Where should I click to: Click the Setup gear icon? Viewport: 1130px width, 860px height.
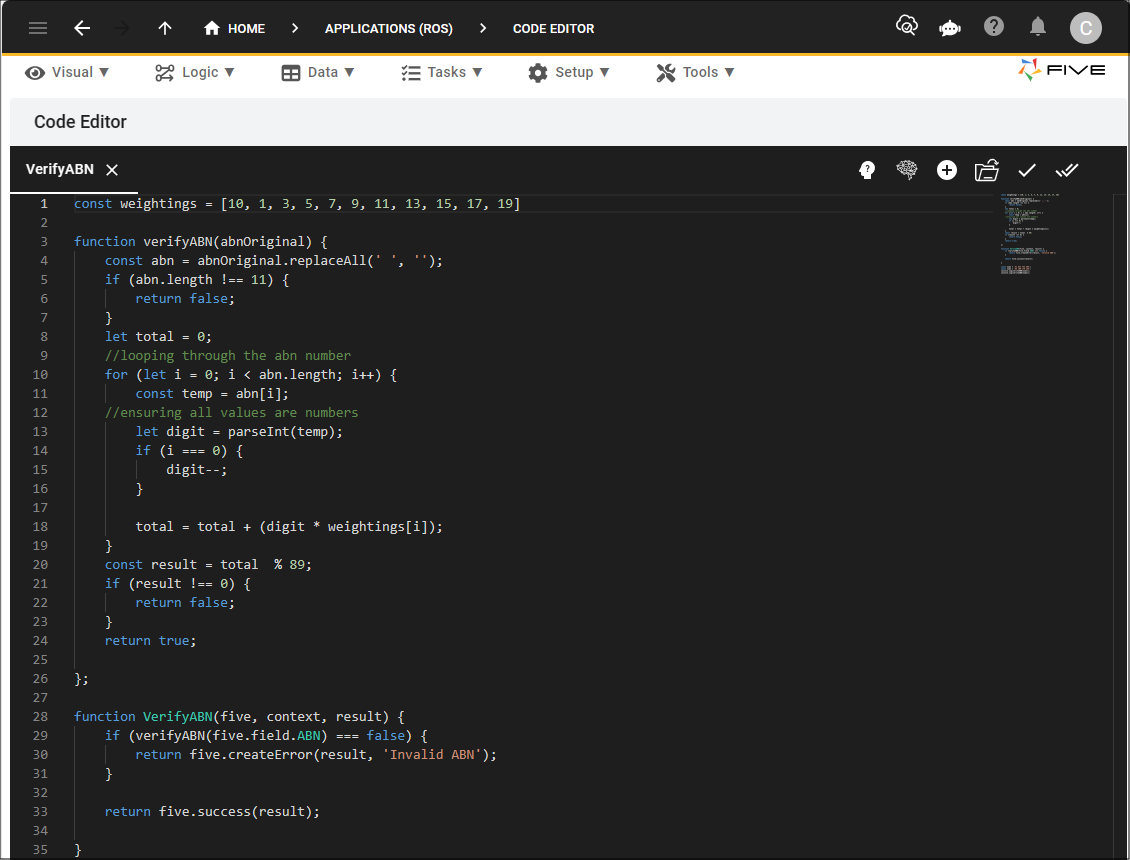click(x=538, y=73)
